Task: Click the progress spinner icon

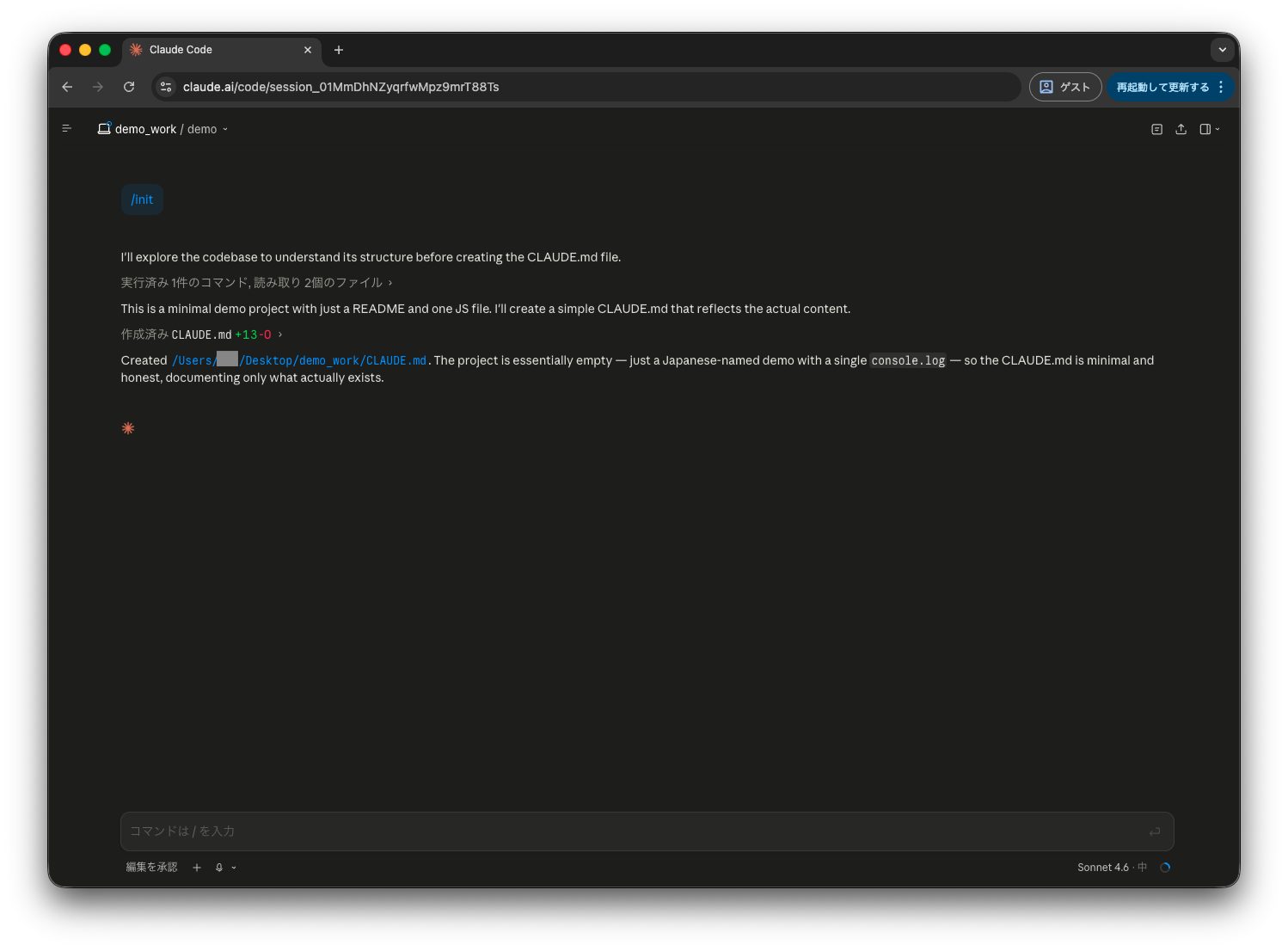Action: pos(1165,867)
